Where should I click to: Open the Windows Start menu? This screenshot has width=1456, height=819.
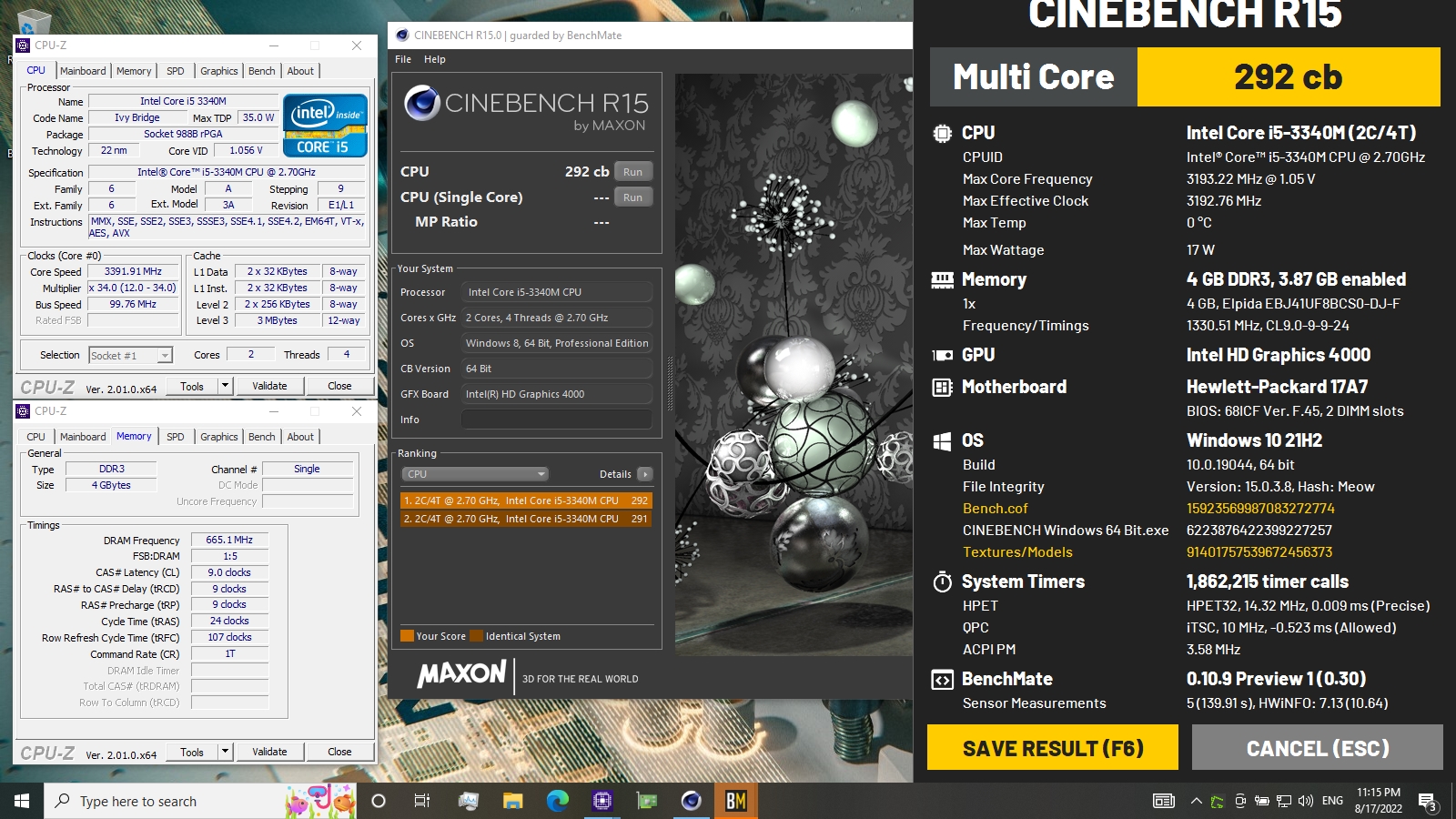(22, 801)
